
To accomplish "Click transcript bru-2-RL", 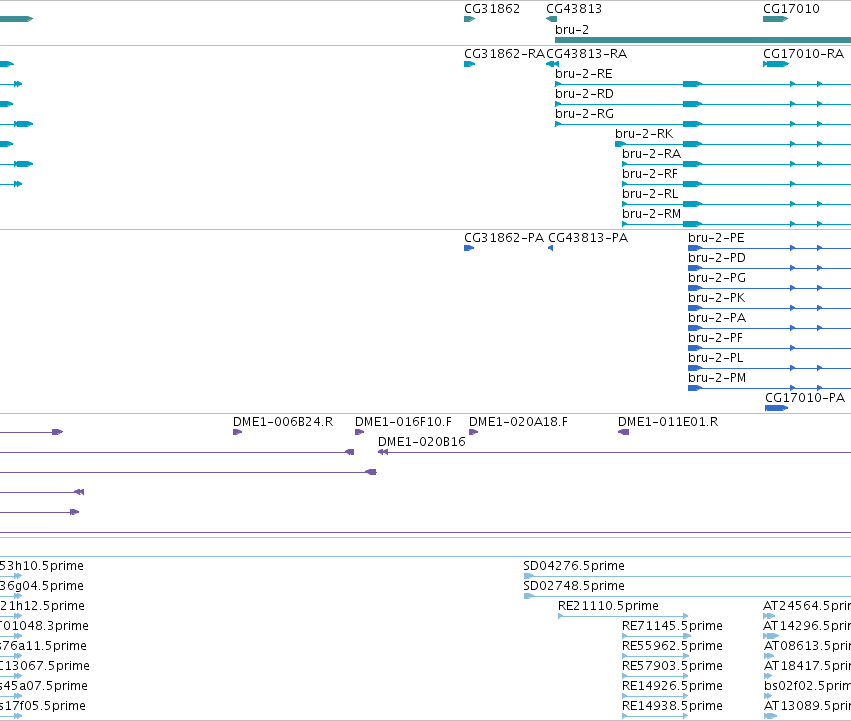I will pos(650,194).
